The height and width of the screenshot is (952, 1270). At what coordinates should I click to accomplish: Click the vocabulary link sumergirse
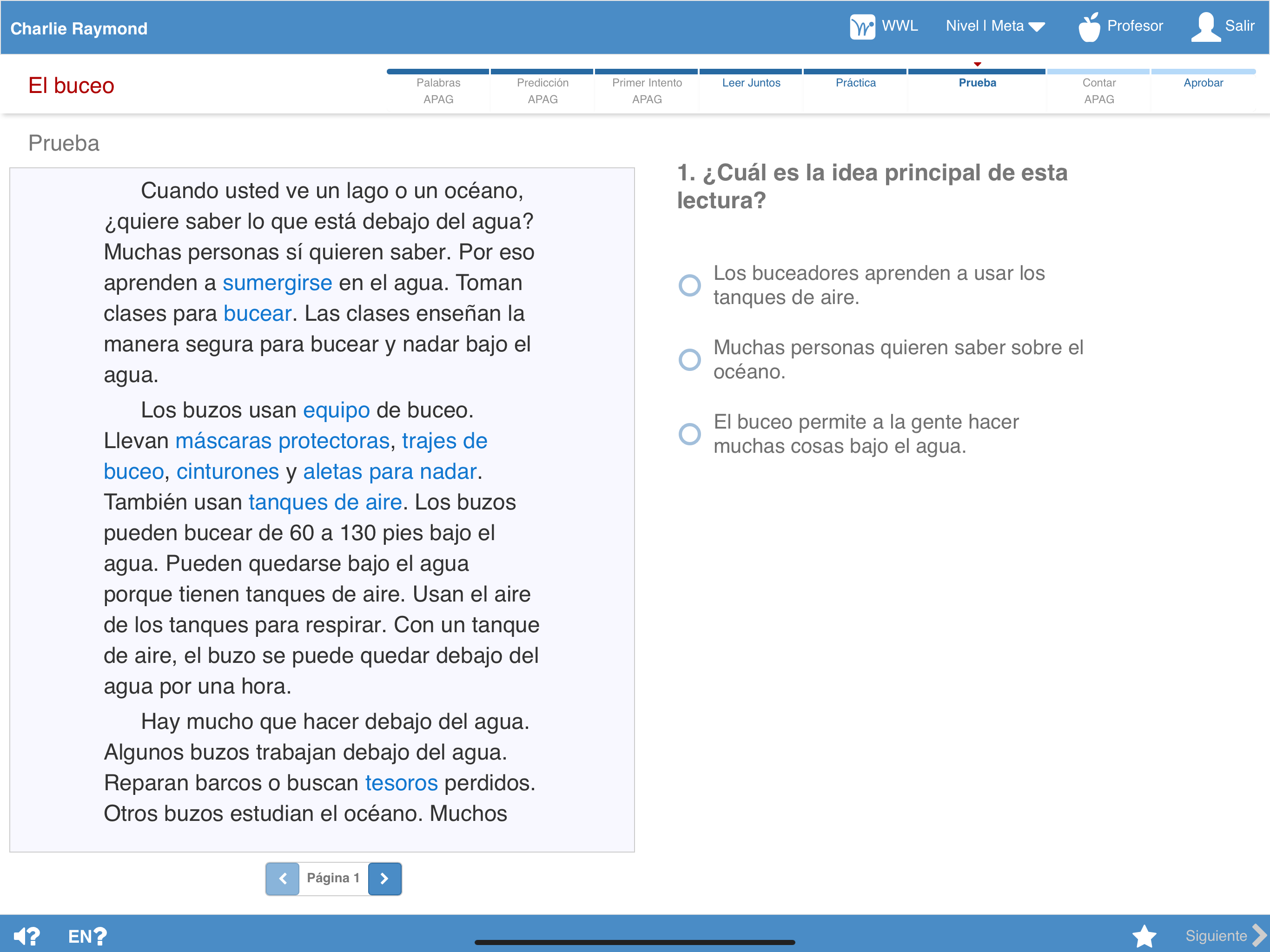pos(278,283)
